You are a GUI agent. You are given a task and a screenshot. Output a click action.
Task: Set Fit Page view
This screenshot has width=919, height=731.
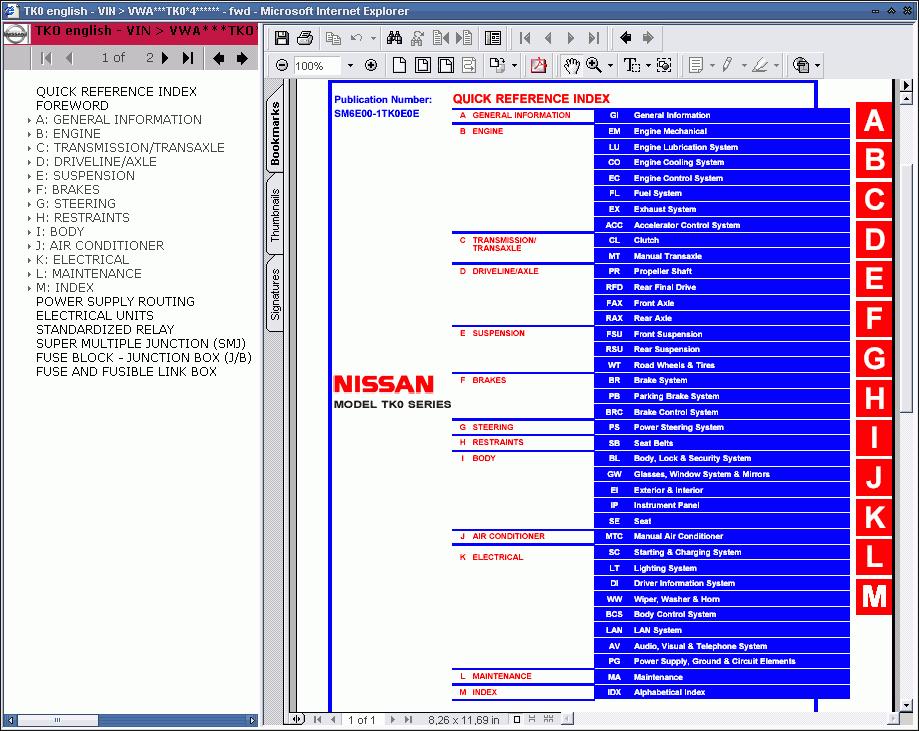[423, 65]
